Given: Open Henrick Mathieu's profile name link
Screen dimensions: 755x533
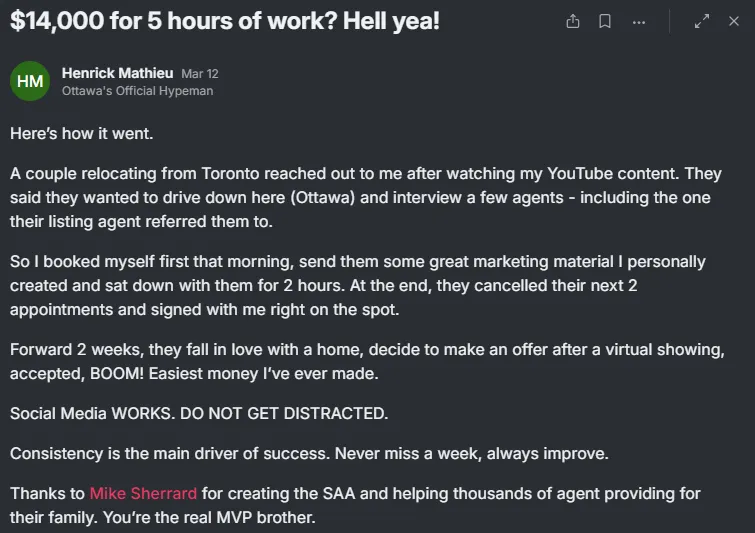Looking at the screenshot, I should (117, 73).
